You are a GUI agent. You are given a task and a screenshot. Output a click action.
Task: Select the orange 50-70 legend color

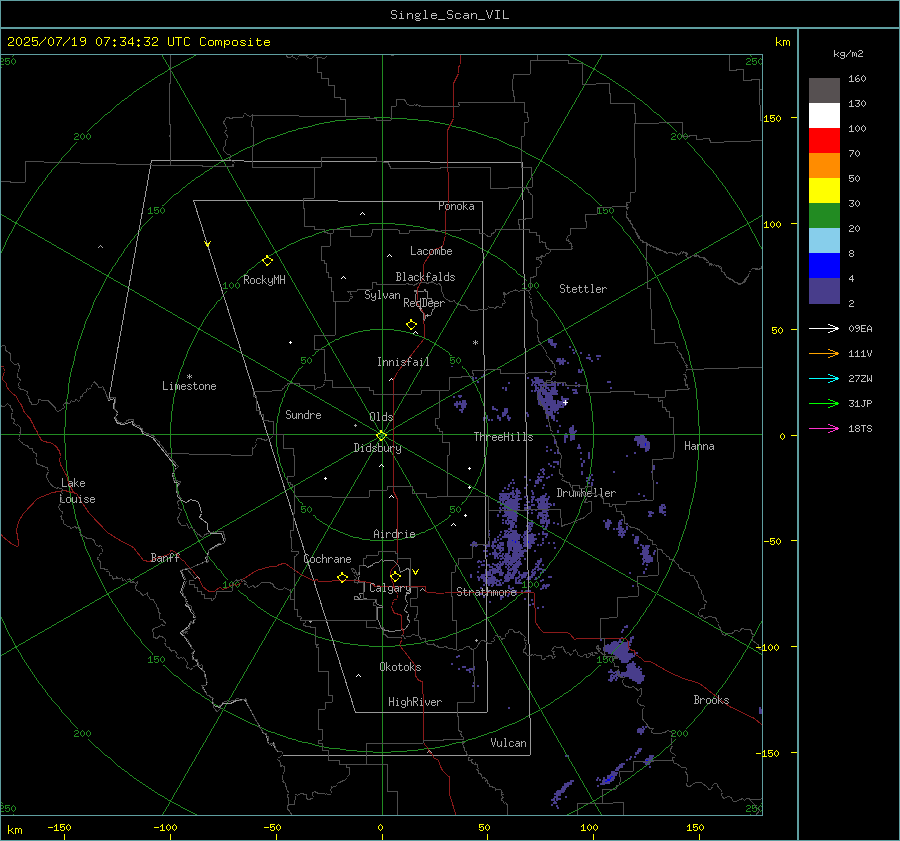point(824,166)
